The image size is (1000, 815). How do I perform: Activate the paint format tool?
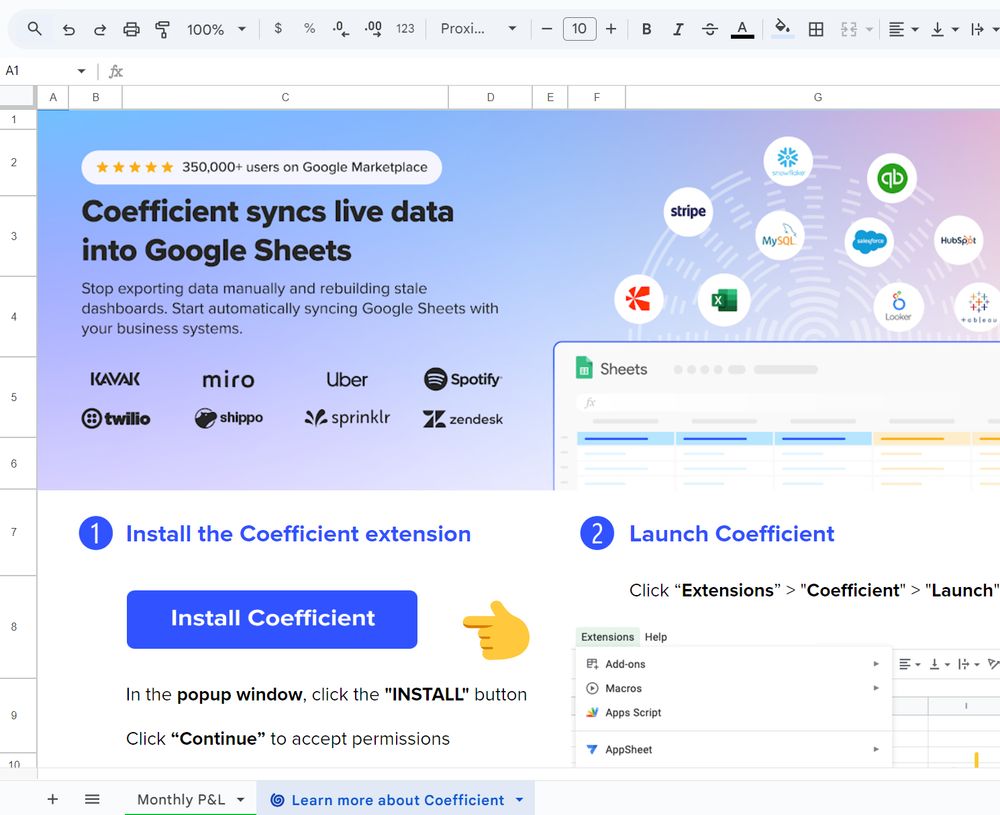click(x=163, y=29)
